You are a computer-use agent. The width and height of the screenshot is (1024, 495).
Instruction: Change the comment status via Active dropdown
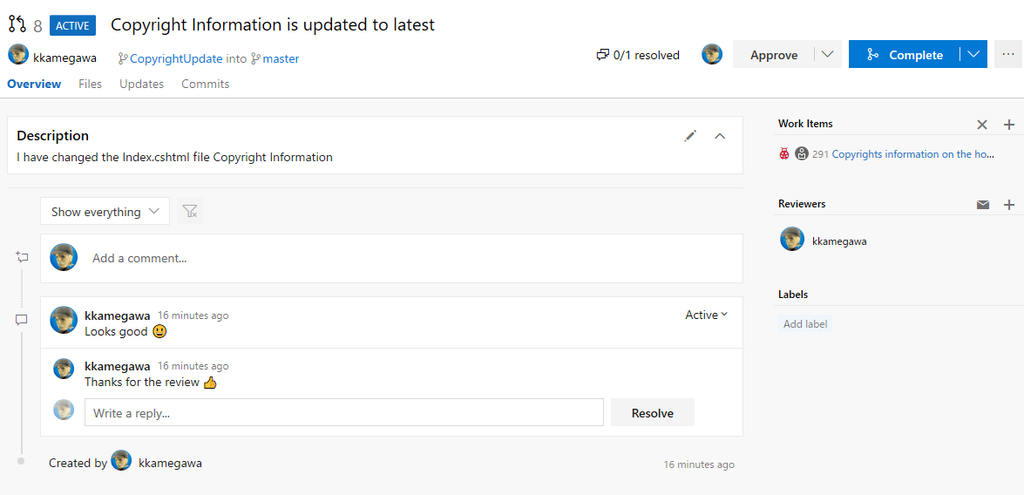(706, 315)
